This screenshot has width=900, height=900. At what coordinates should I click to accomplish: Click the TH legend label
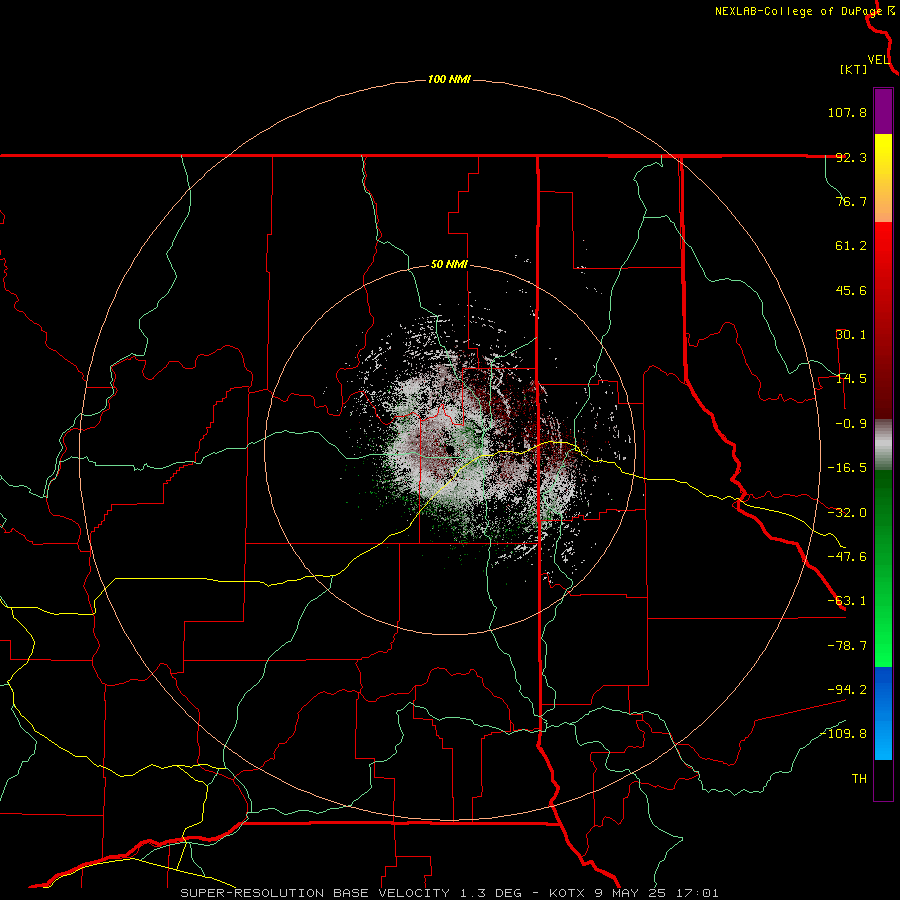coord(859,779)
